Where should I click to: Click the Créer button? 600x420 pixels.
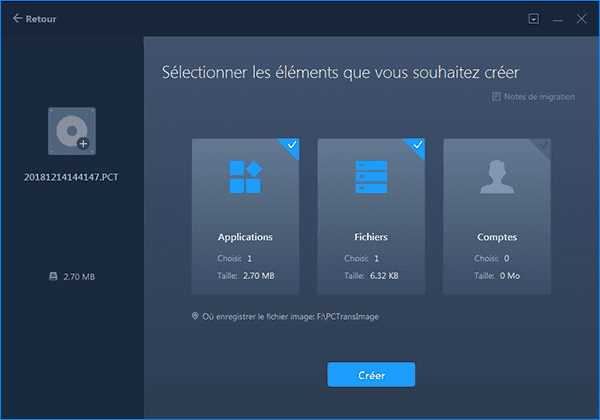(371, 375)
